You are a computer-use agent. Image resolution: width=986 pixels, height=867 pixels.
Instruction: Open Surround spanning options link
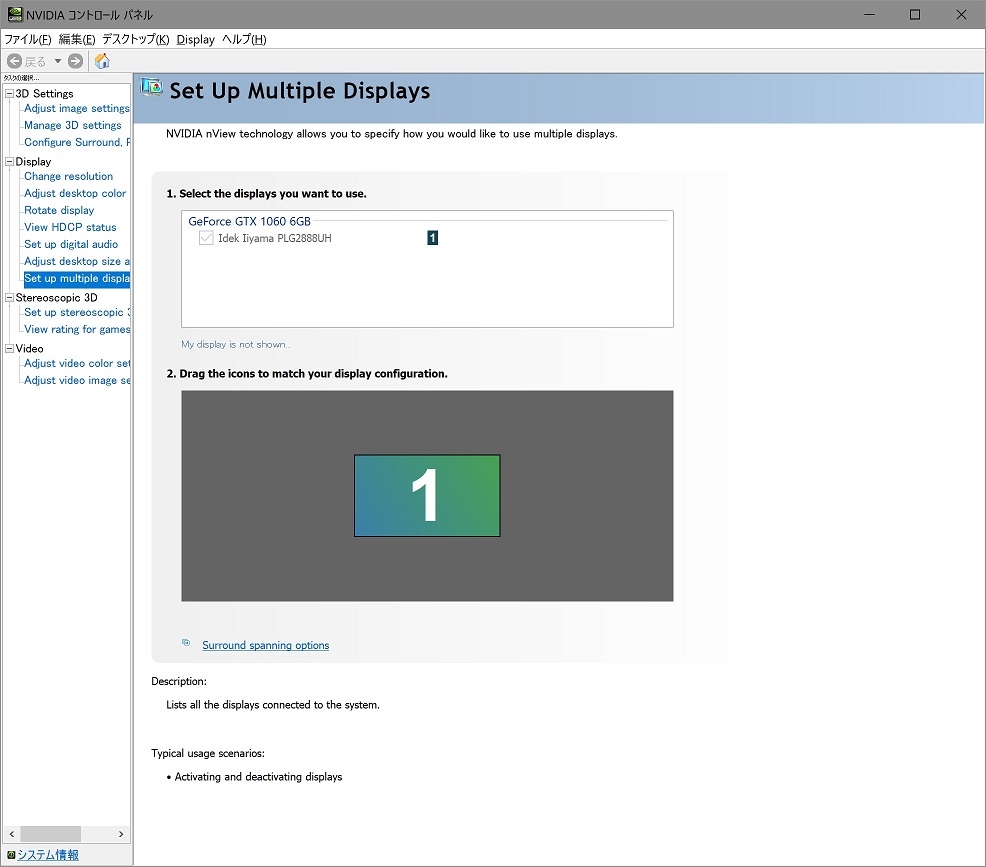(265, 645)
